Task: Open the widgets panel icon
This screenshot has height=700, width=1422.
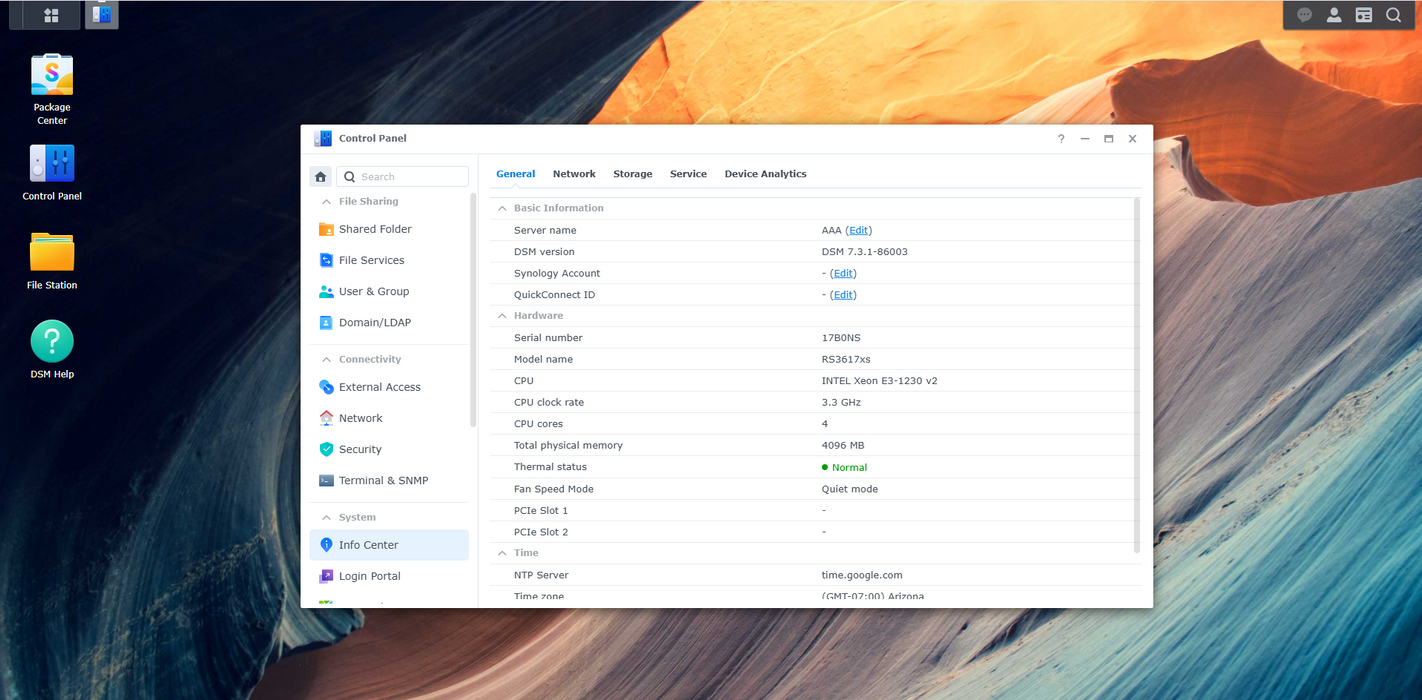Action: point(1363,15)
